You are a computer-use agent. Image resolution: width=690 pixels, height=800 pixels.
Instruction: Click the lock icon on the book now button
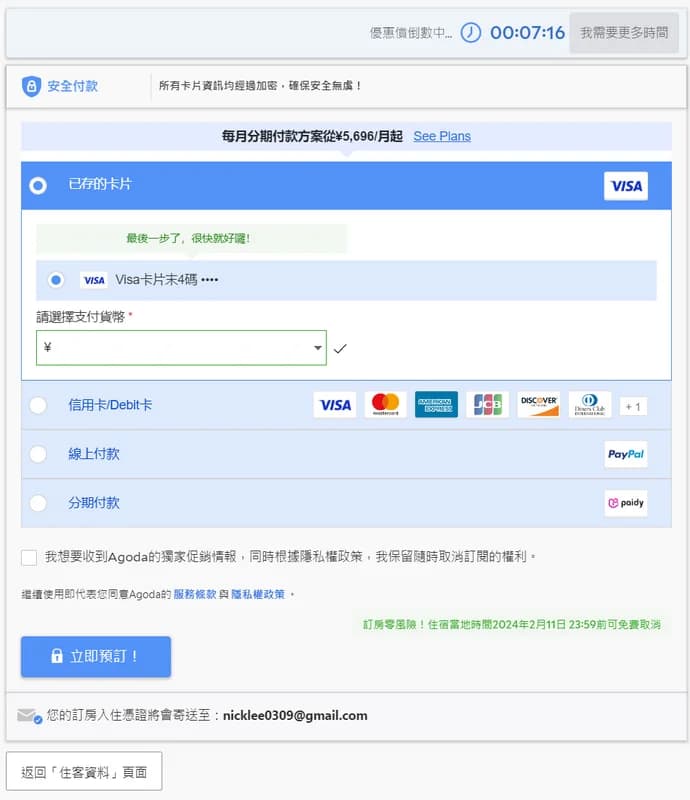[57, 656]
